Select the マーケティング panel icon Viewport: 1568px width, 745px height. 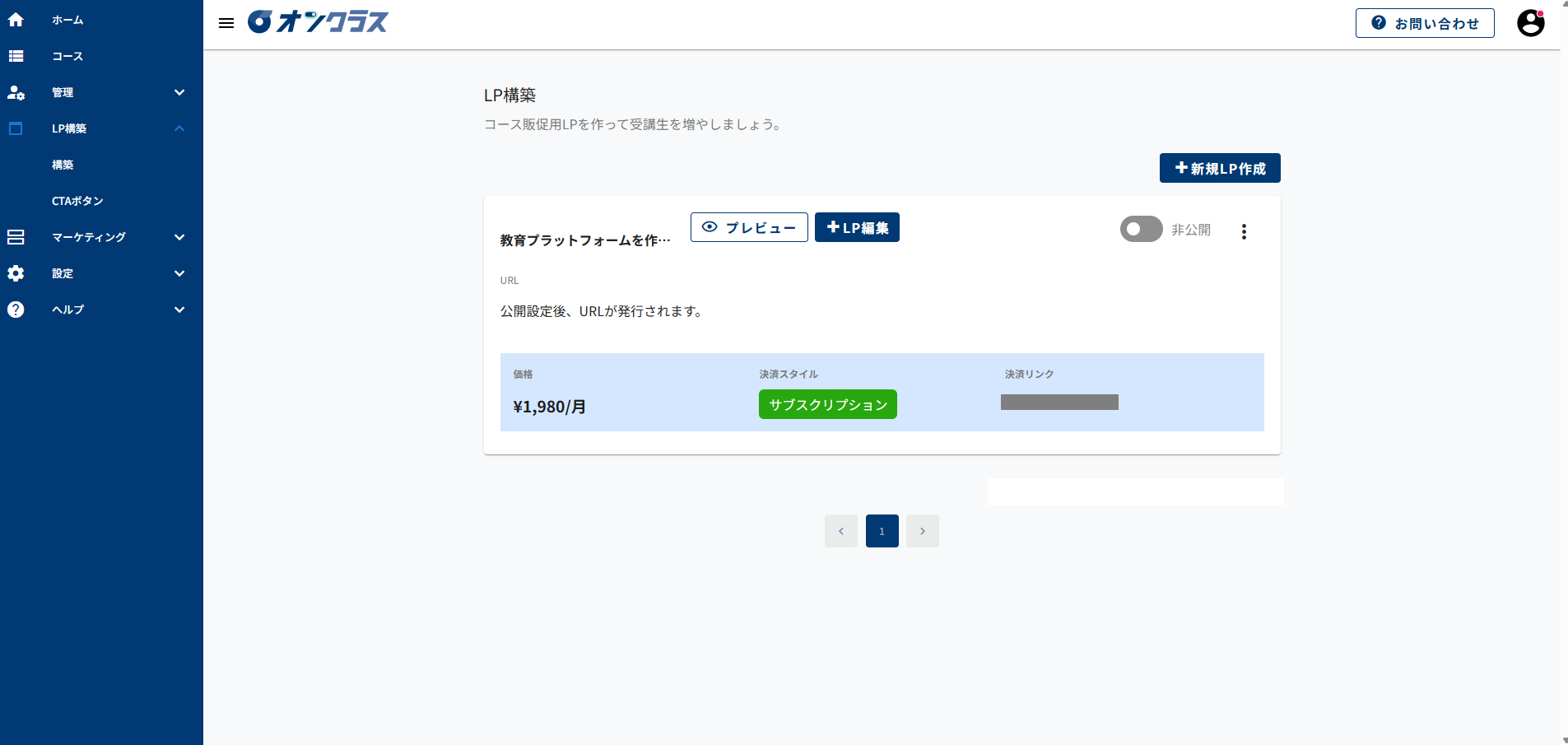point(16,237)
